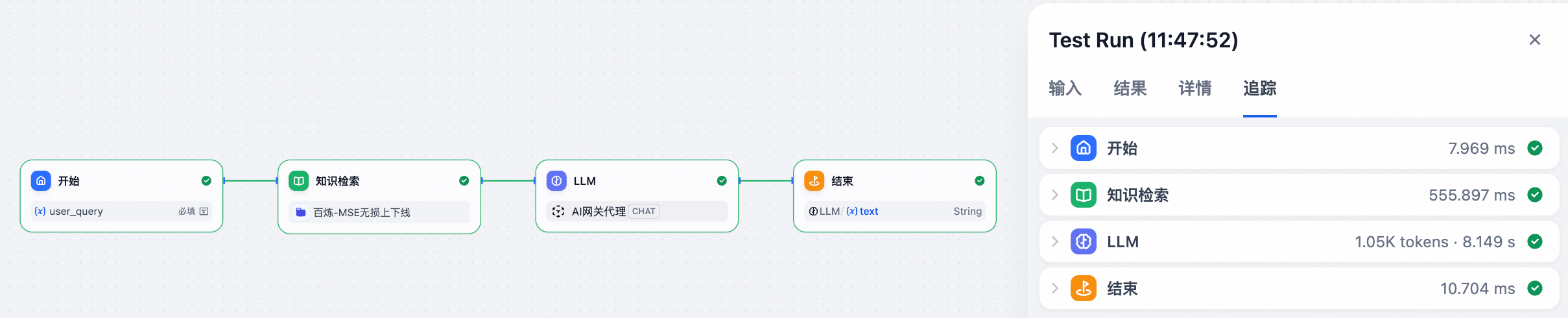
Task: Expand the 知识检索 trace entry chevron
Action: pyautogui.click(x=1055, y=195)
